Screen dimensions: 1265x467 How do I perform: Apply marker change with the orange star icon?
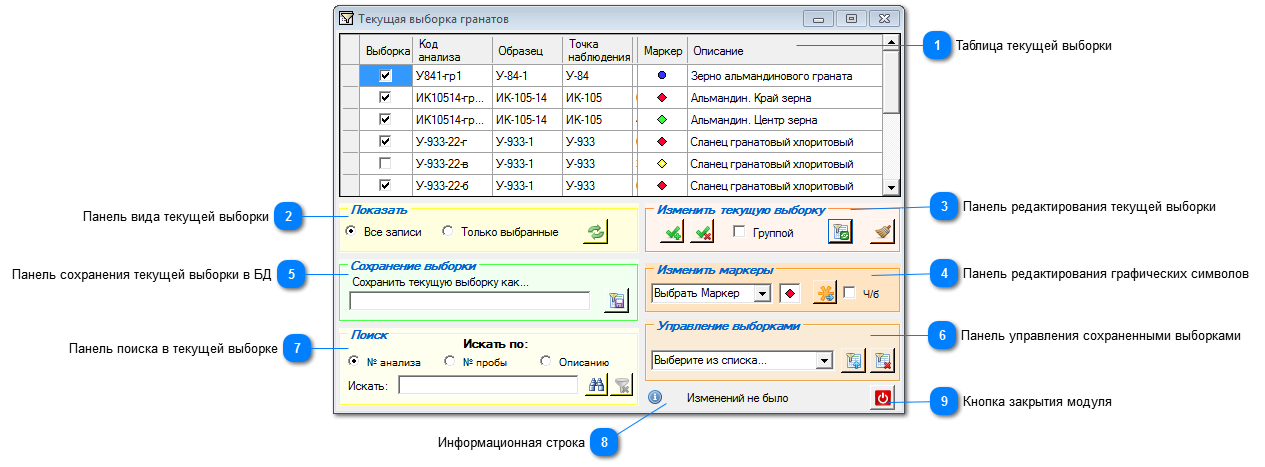pos(824,293)
